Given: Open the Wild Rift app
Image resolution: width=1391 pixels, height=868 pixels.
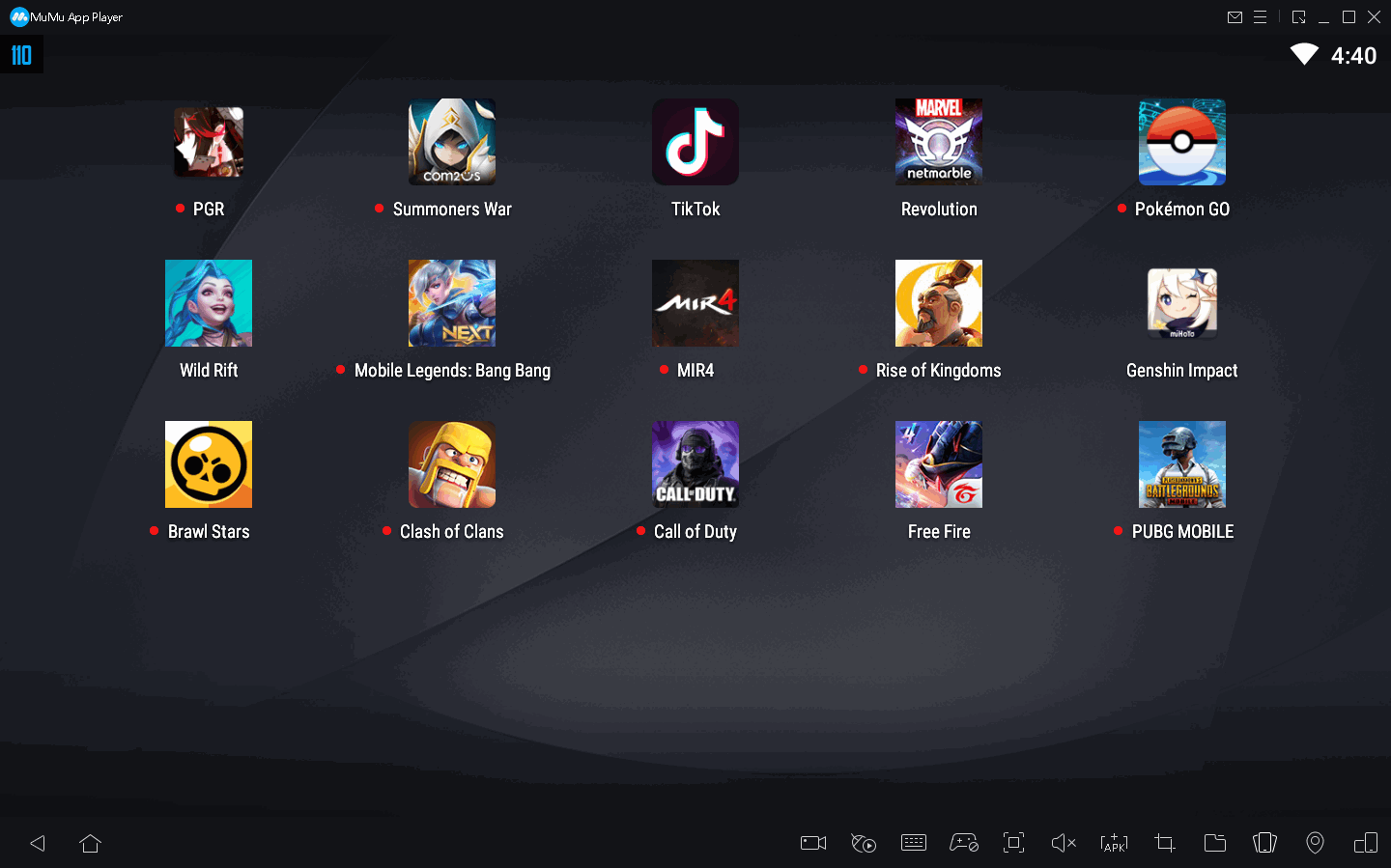Looking at the screenshot, I should coord(209,303).
